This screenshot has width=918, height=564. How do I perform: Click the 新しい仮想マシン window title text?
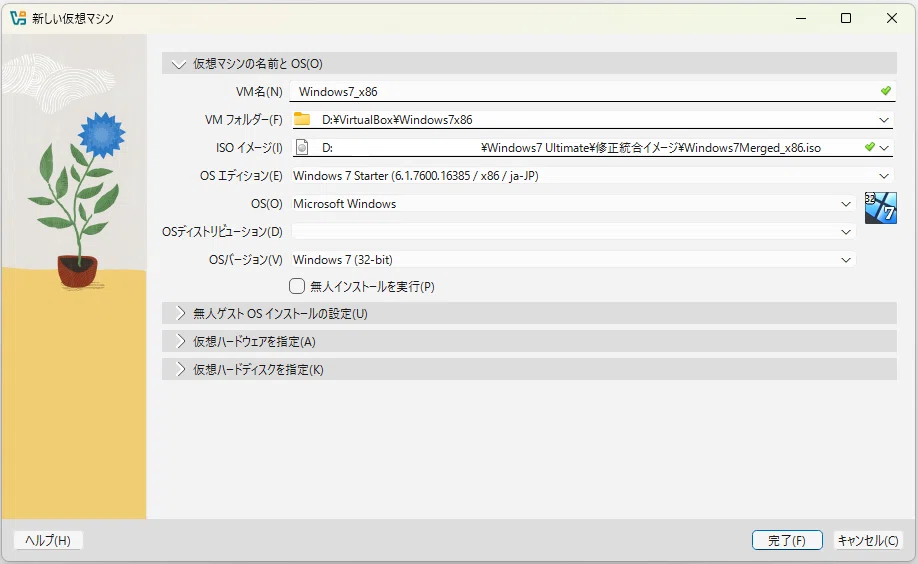[x=73, y=19]
